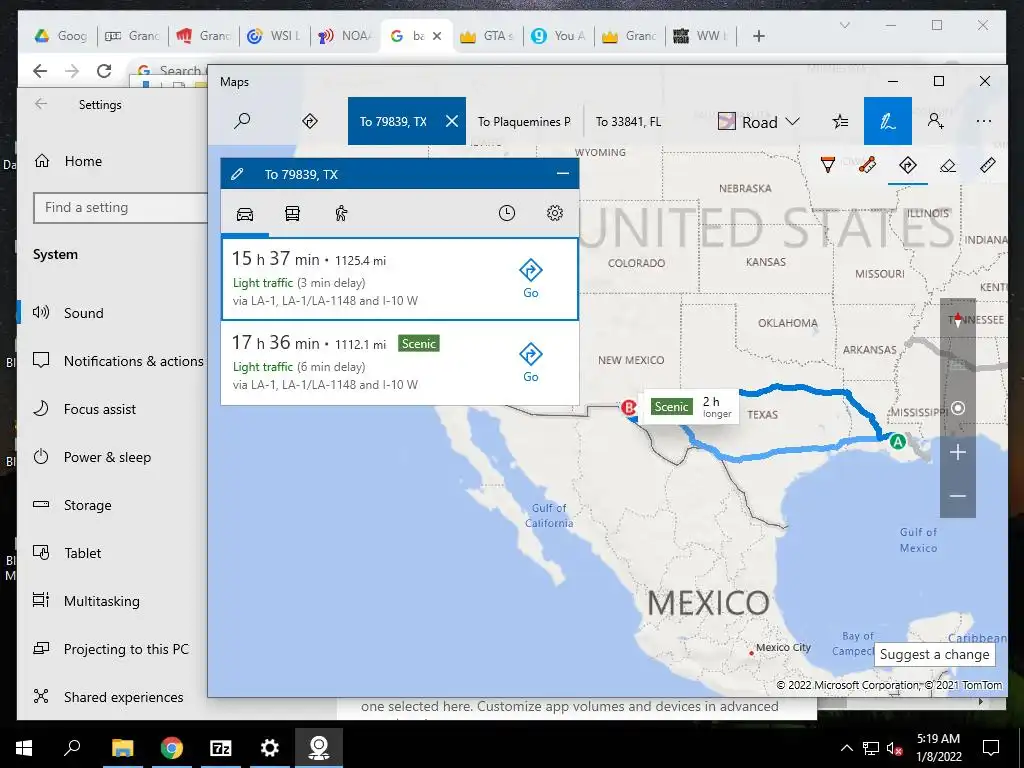1024x768 pixels.
Task: Edit route using the pencil icon
Action: tap(237, 174)
